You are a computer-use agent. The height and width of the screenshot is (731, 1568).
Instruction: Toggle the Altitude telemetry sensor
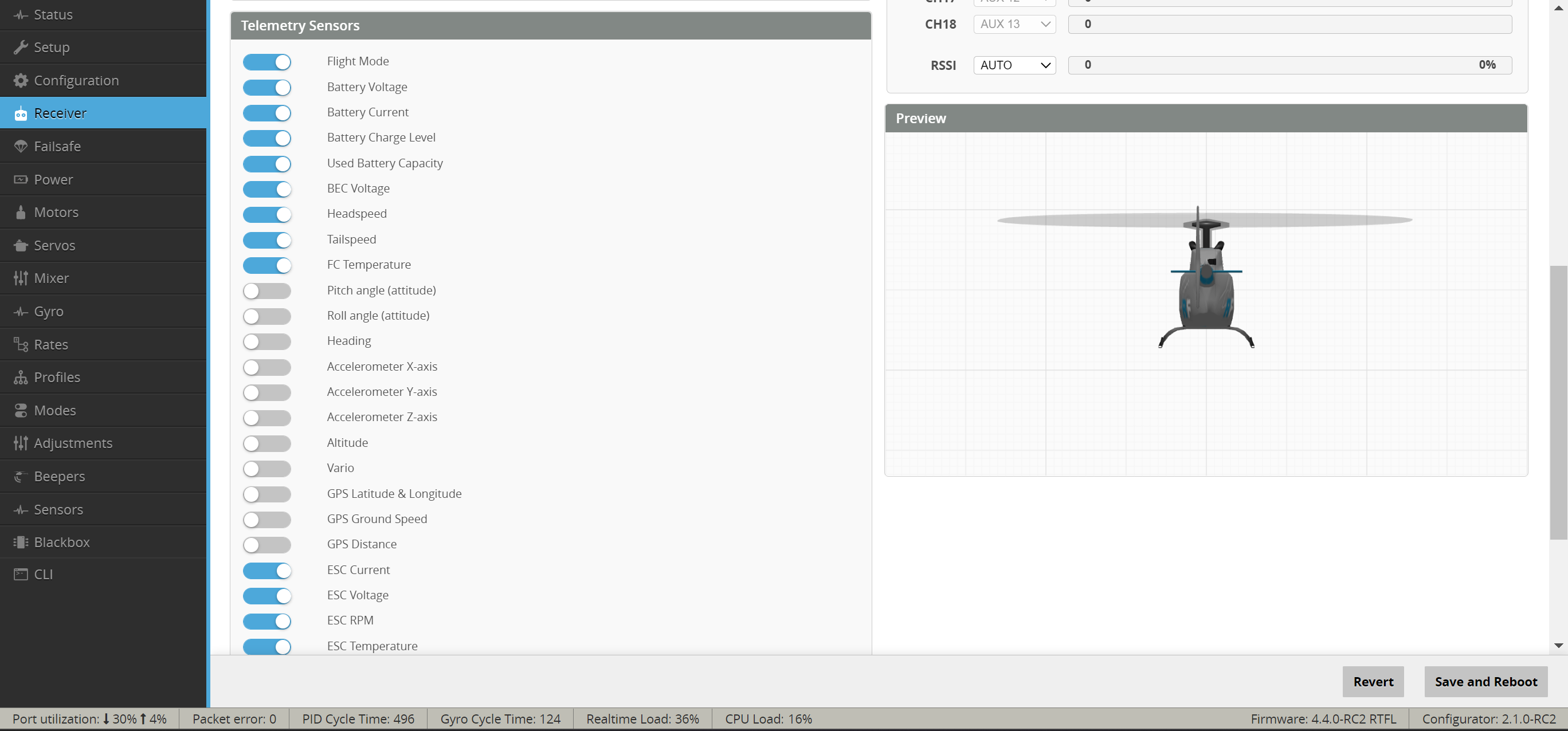(267, 442)
